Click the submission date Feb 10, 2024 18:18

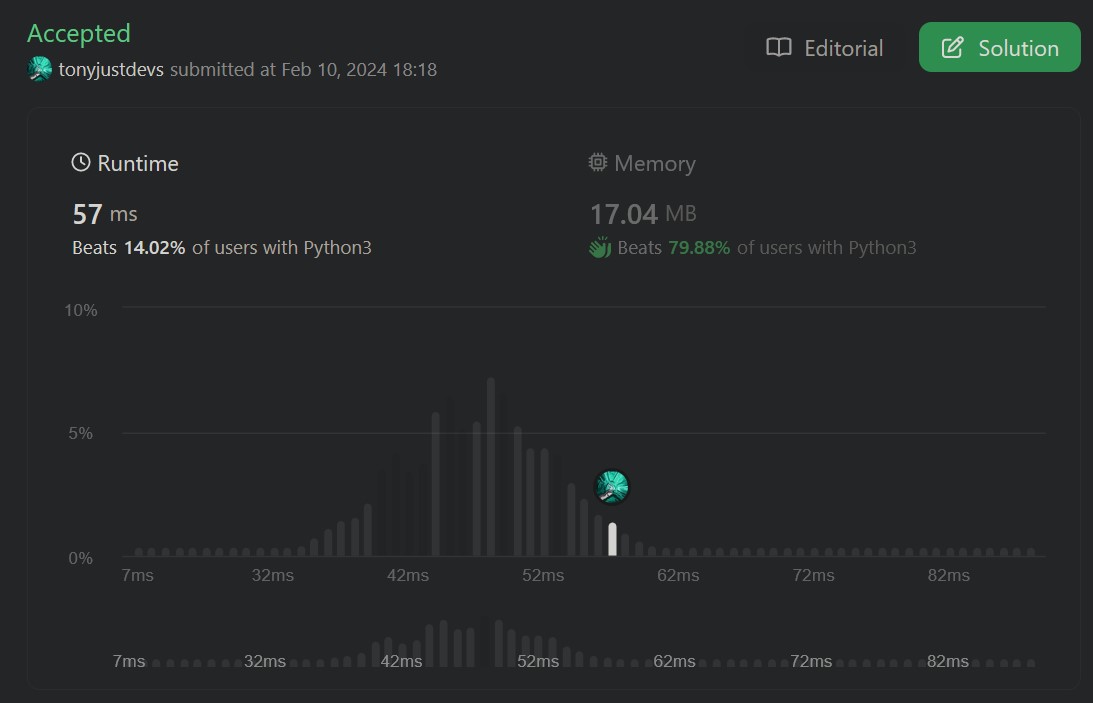pos(359,70)
